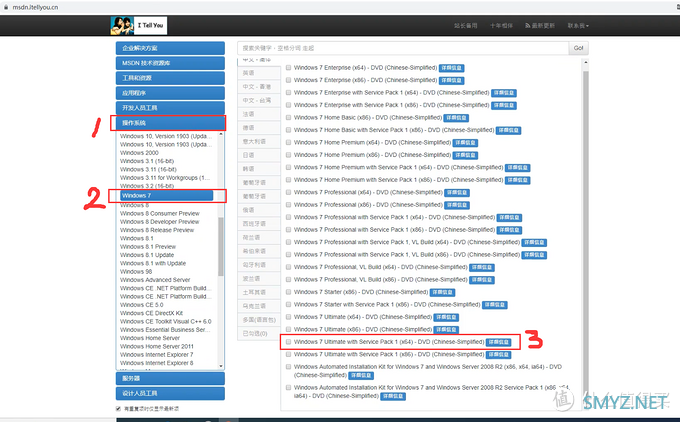Open the 韩语 language tab

click(x=259, y=169)
